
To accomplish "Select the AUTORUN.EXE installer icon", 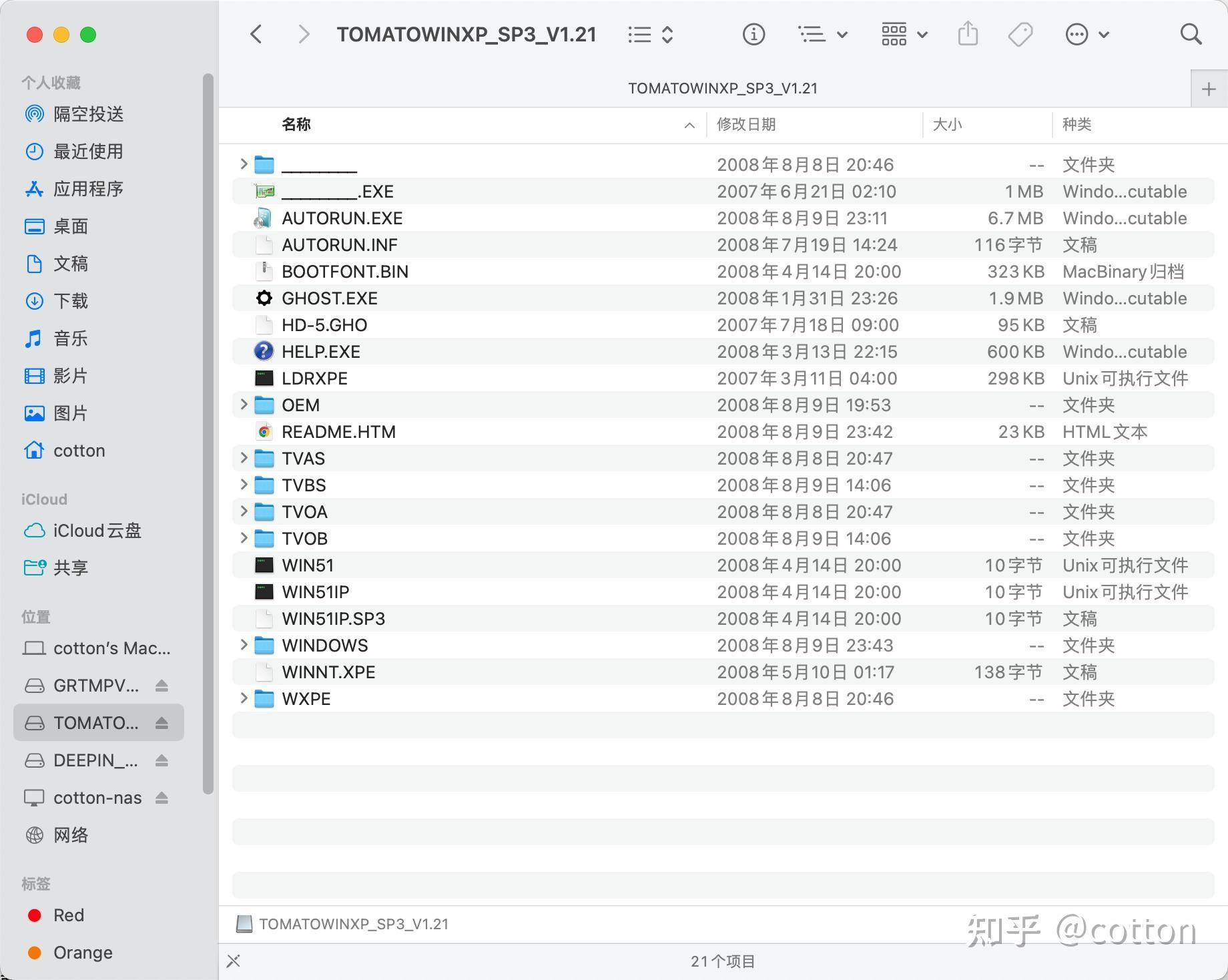I will [264, 218].
